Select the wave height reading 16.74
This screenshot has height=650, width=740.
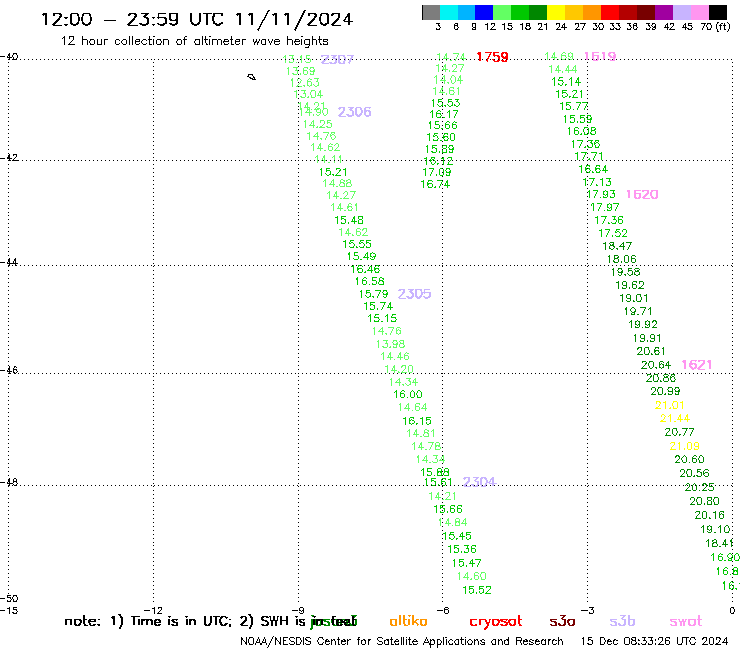[435, 185]
